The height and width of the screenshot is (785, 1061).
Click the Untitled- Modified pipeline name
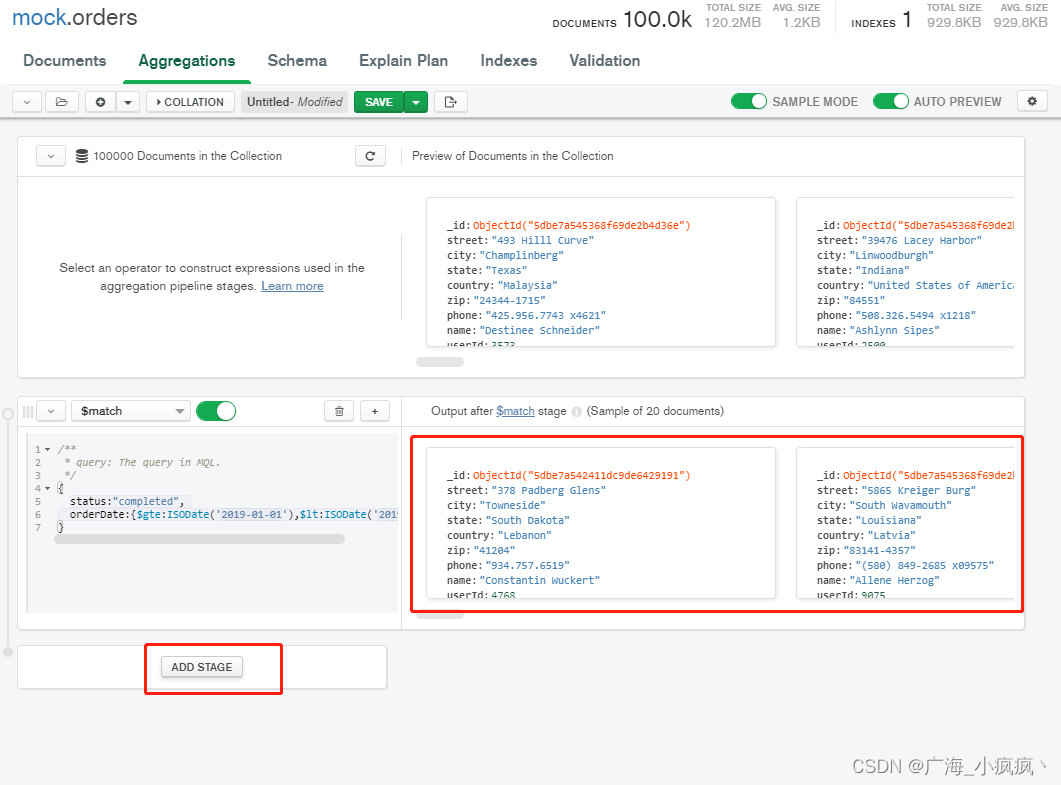pos(294,102)
